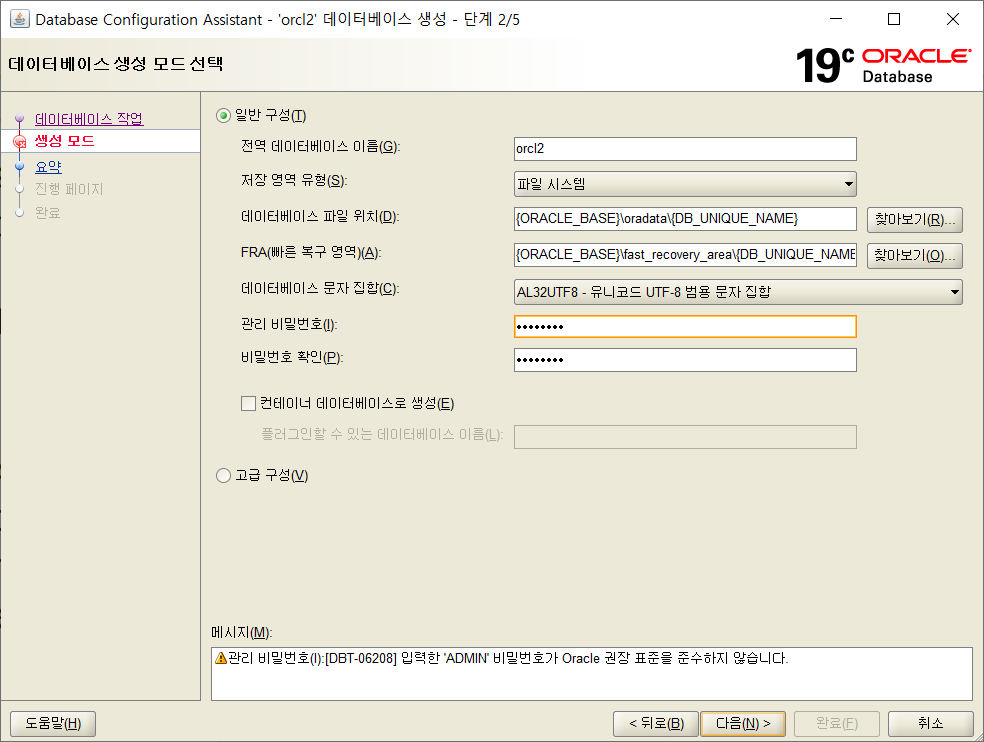This screenshot has height=742, width=984.
Task: Focus the 관리 비밀번호 field
Action: pyautogui.click(x=685, y=326)
